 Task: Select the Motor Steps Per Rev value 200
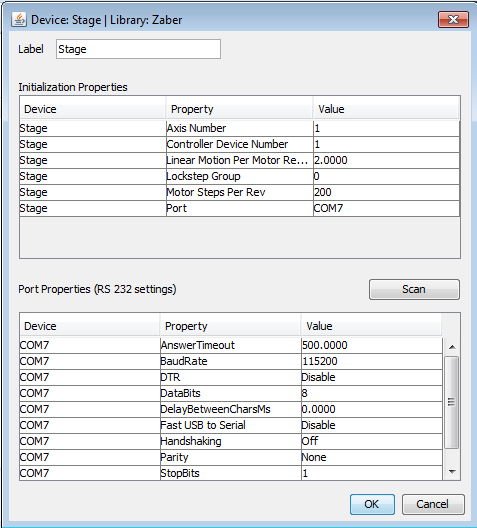tap(386, 192)
